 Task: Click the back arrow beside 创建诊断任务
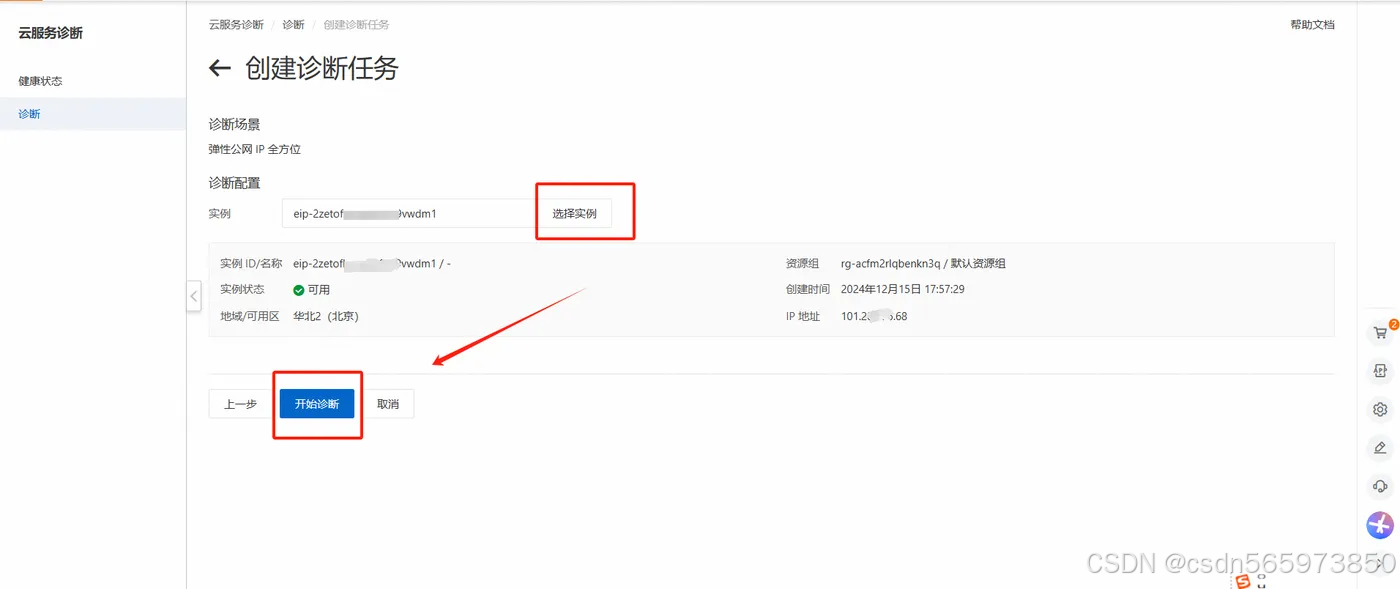pos(220,68)
